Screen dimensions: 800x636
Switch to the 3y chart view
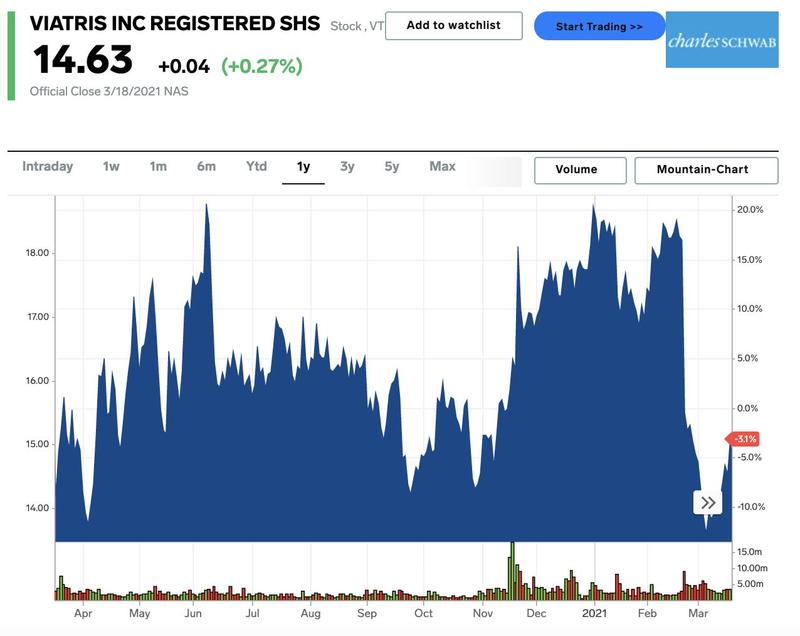point(347,167)
